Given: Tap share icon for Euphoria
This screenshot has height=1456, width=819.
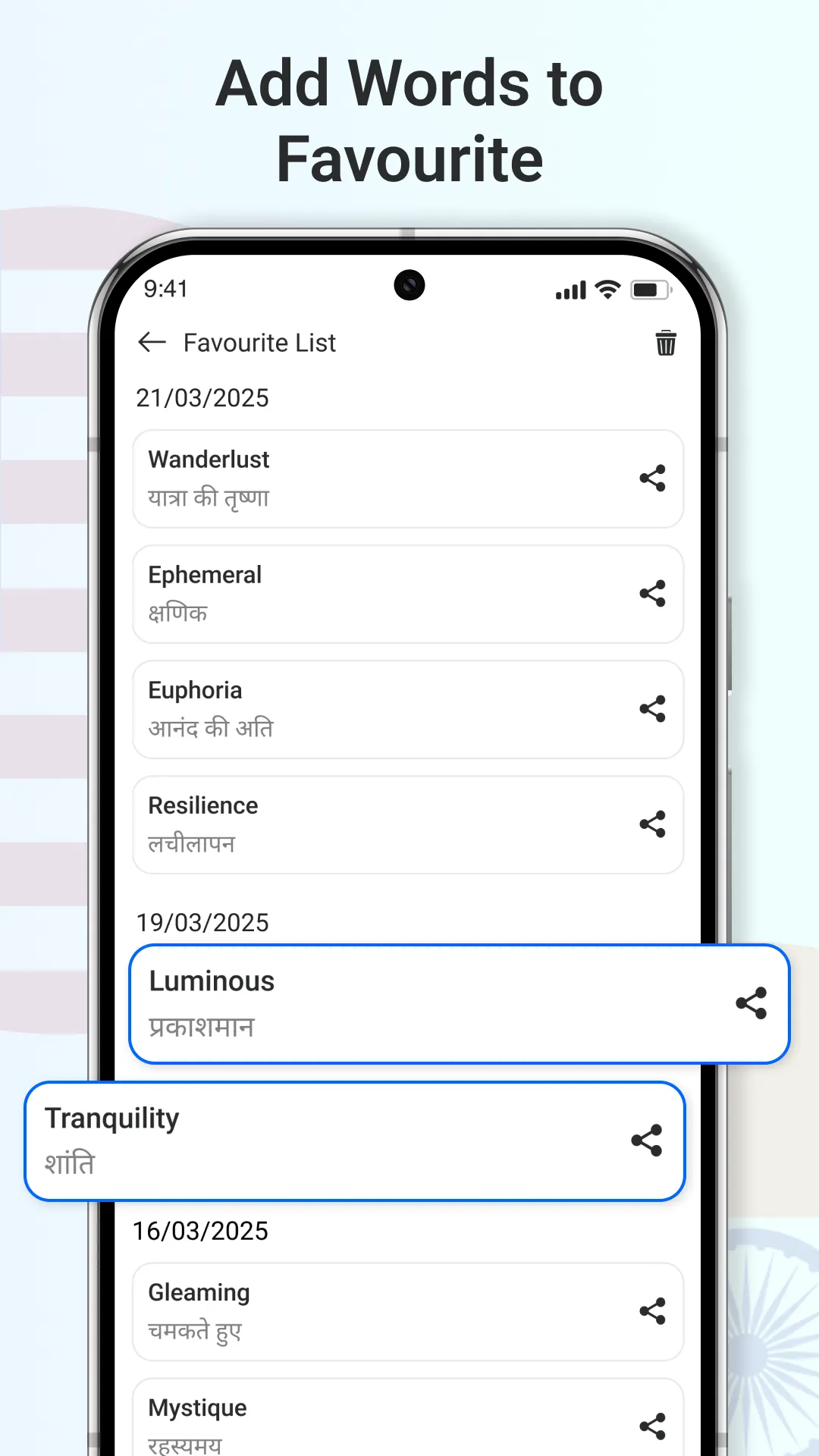Looking at the screenshot, I should [652, 709].
